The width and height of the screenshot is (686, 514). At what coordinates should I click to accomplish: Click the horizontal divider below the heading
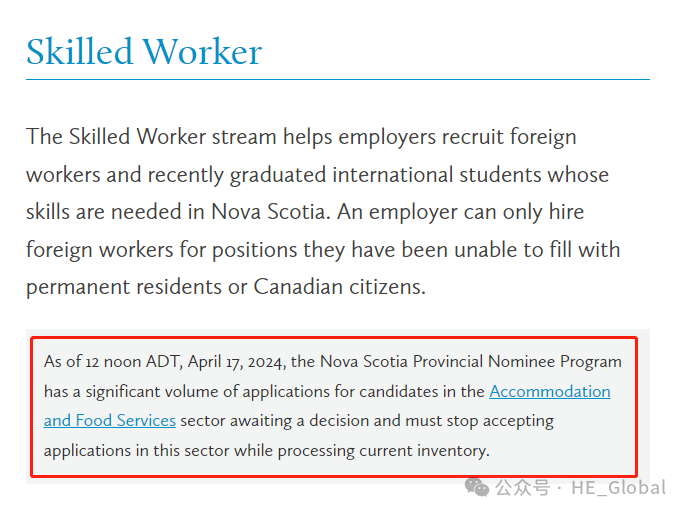point(337,79)
